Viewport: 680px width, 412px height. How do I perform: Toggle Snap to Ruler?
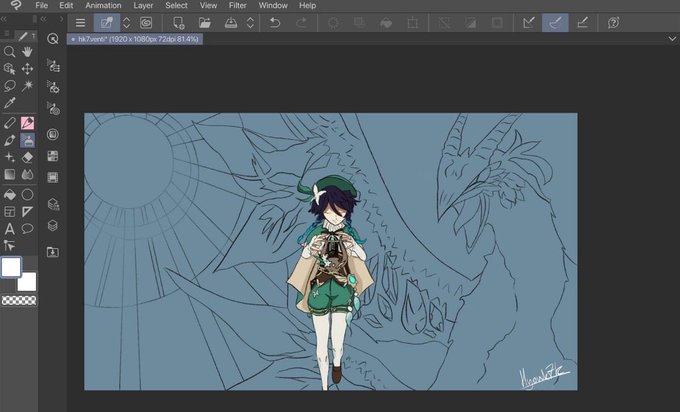click(x=529, y=23)
